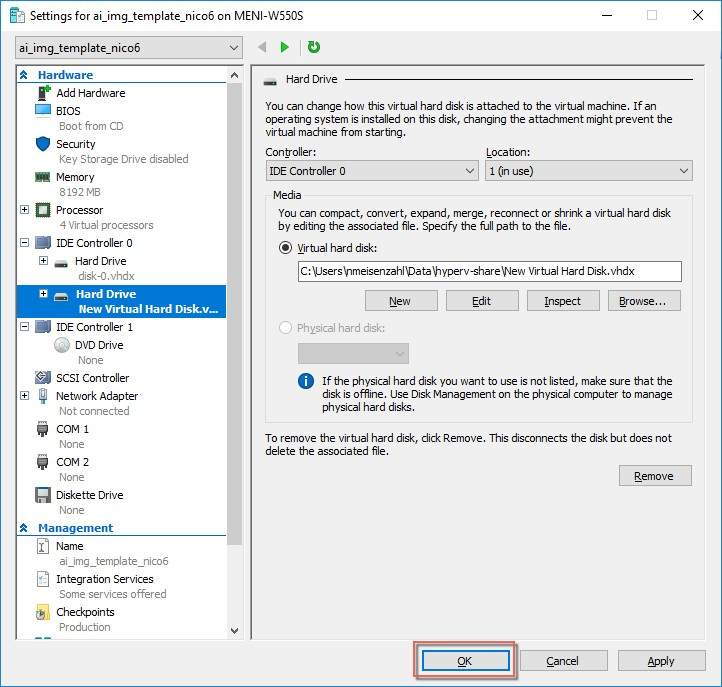
Task: Select the Virtual hard disk radio button
Action: point(286,248)
